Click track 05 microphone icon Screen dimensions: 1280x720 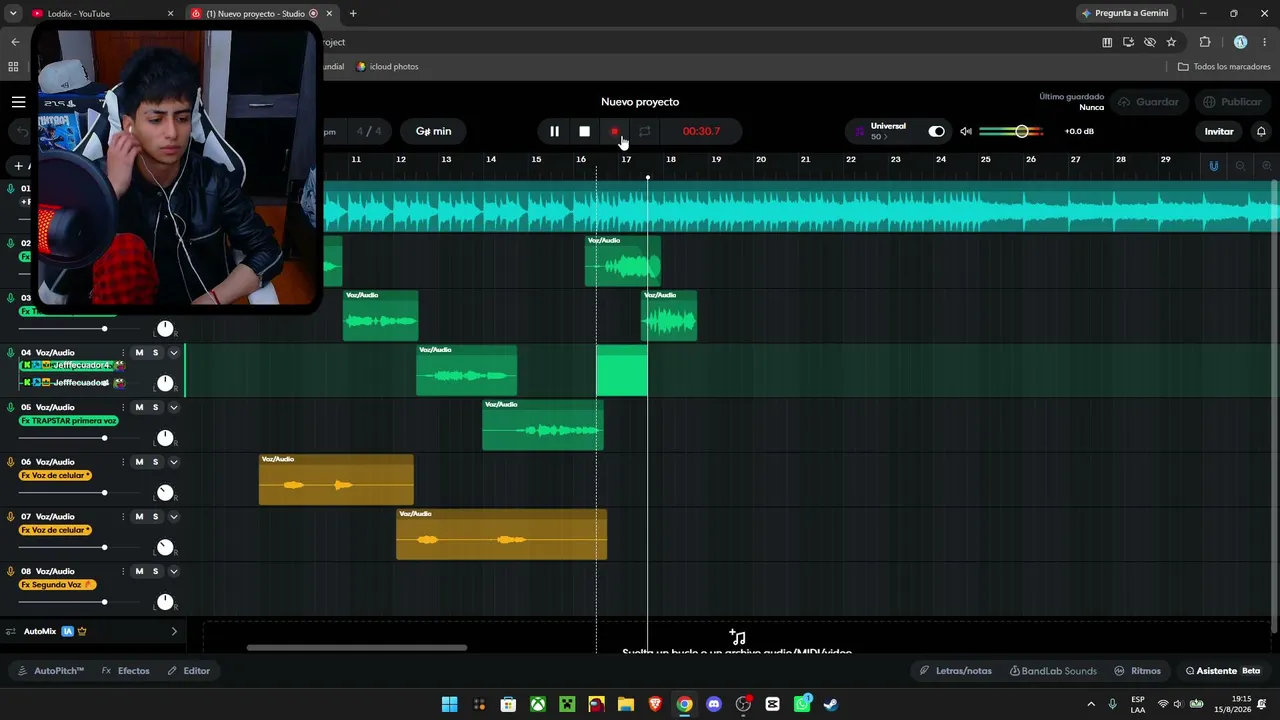coord(11,407)
